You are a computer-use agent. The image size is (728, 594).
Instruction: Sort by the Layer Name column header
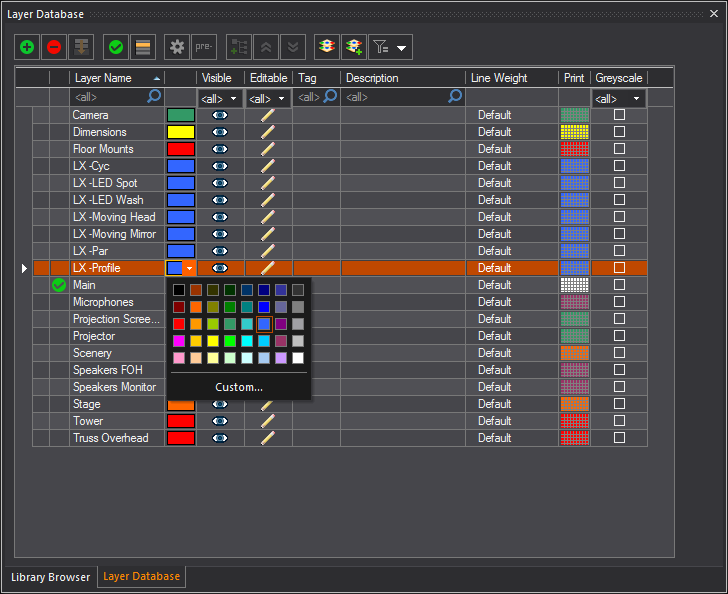point(116,78)
